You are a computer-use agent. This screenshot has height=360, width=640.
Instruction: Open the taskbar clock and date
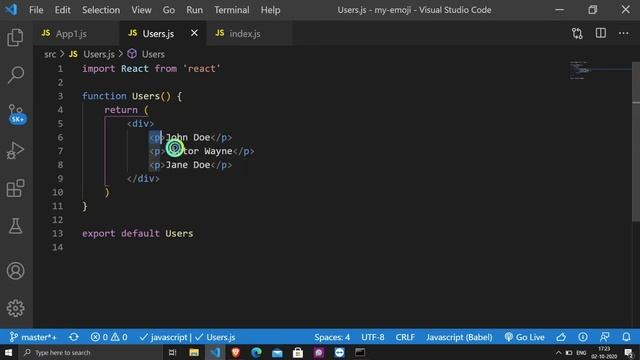point(604,353)
